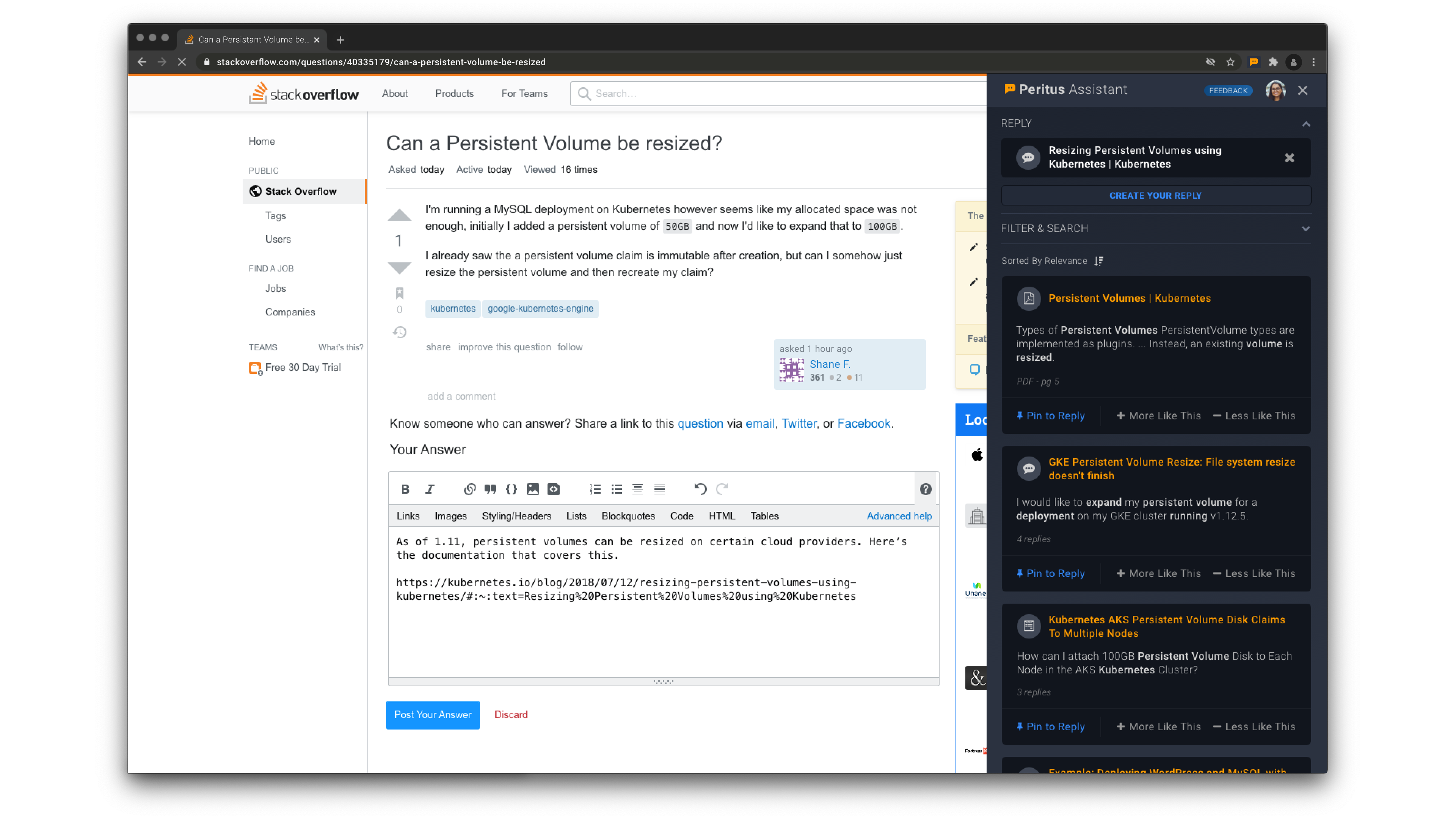Insert a hyperlink in the answer
1456x819 pixels.
pos(470,489)
